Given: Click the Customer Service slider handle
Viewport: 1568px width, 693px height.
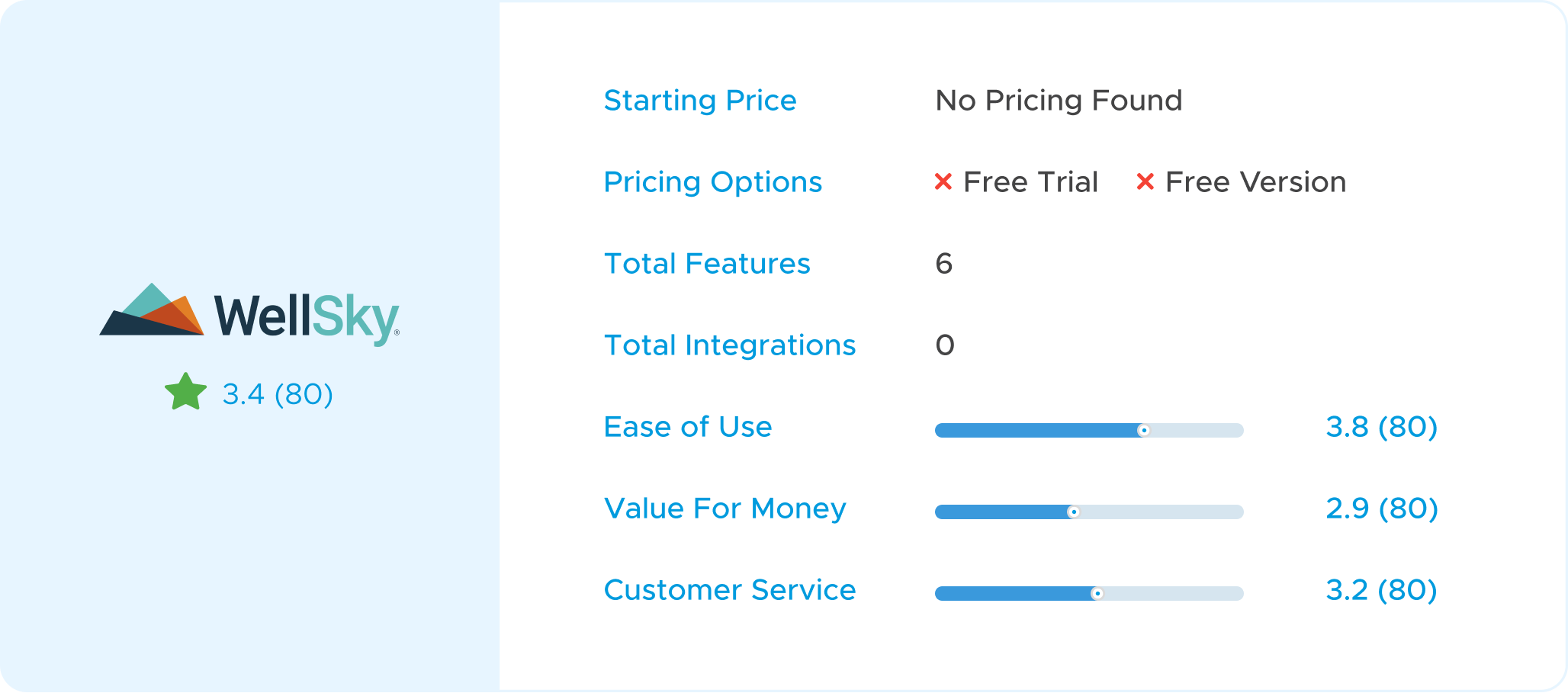Looking at the screenshot, I should [1097, 594].
